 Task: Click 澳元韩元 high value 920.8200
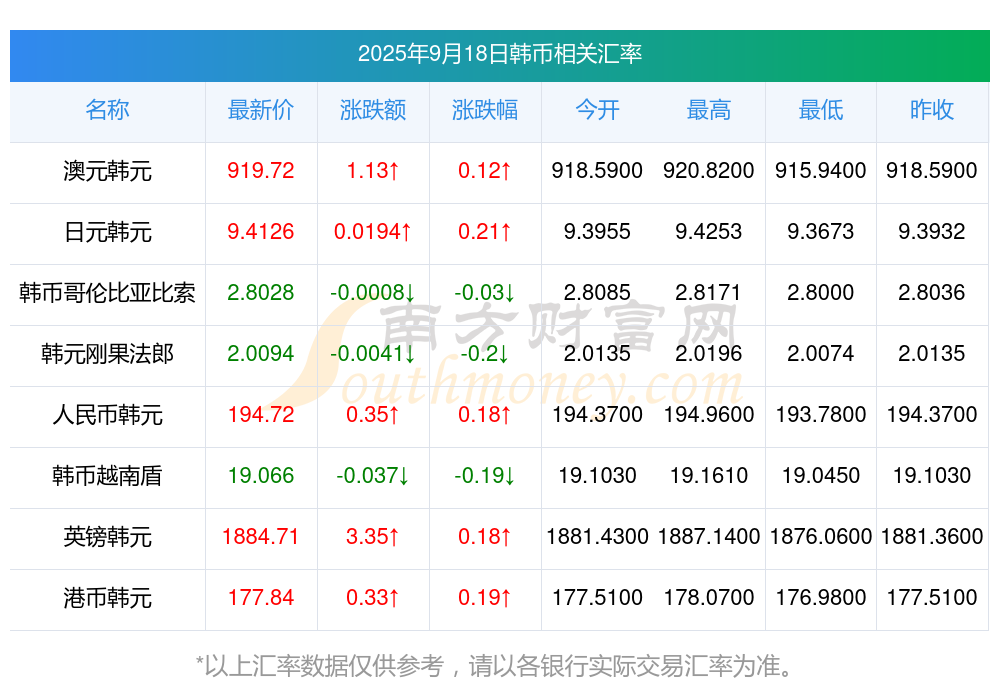(709, 171)
